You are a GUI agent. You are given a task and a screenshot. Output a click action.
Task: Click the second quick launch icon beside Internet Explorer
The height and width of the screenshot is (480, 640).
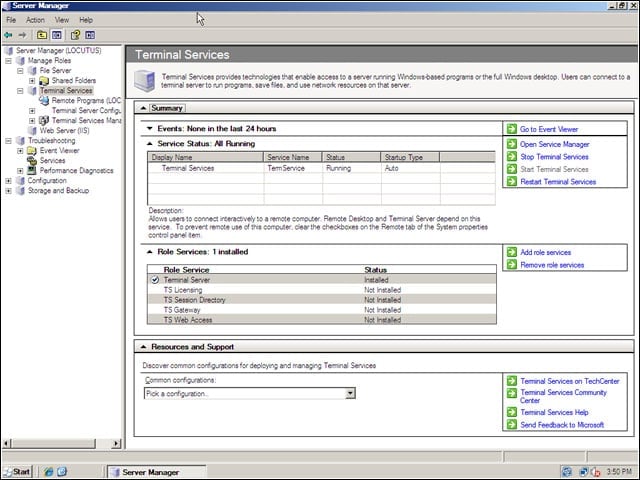62,472
